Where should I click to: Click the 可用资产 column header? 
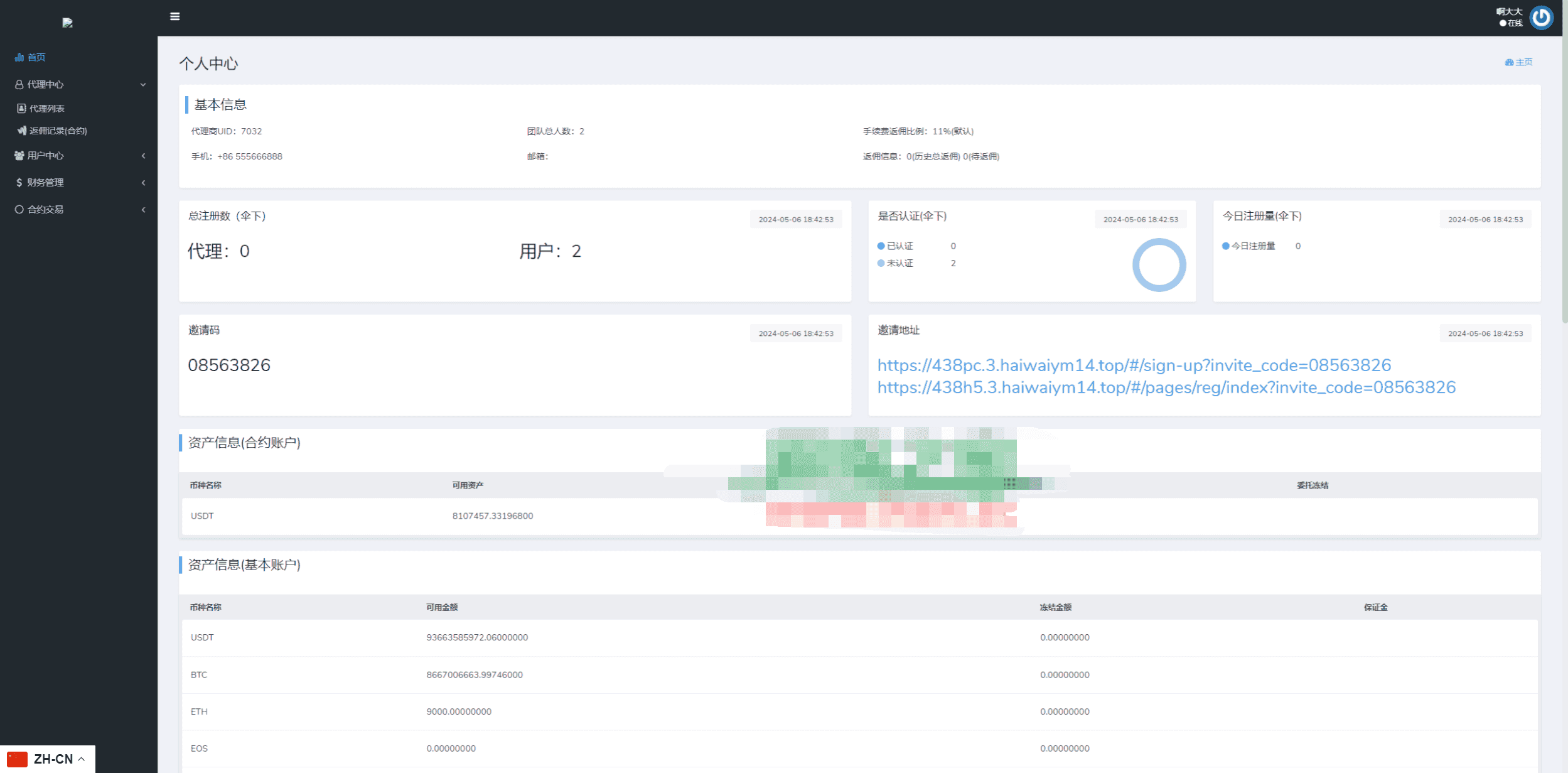click(x=468, y=485)
